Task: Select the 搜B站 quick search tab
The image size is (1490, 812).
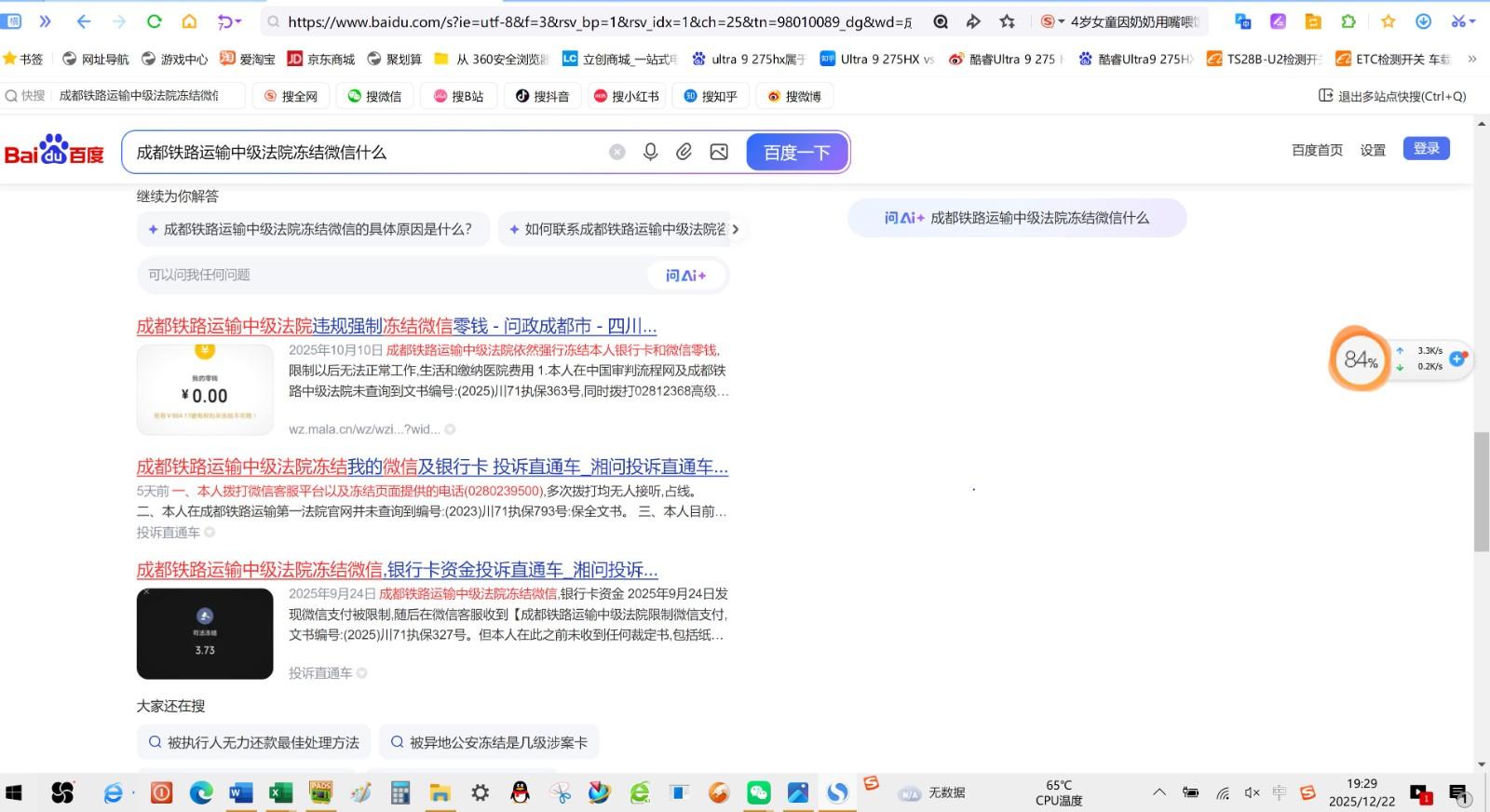Action: pyautogui.click(x=458, y=96)
